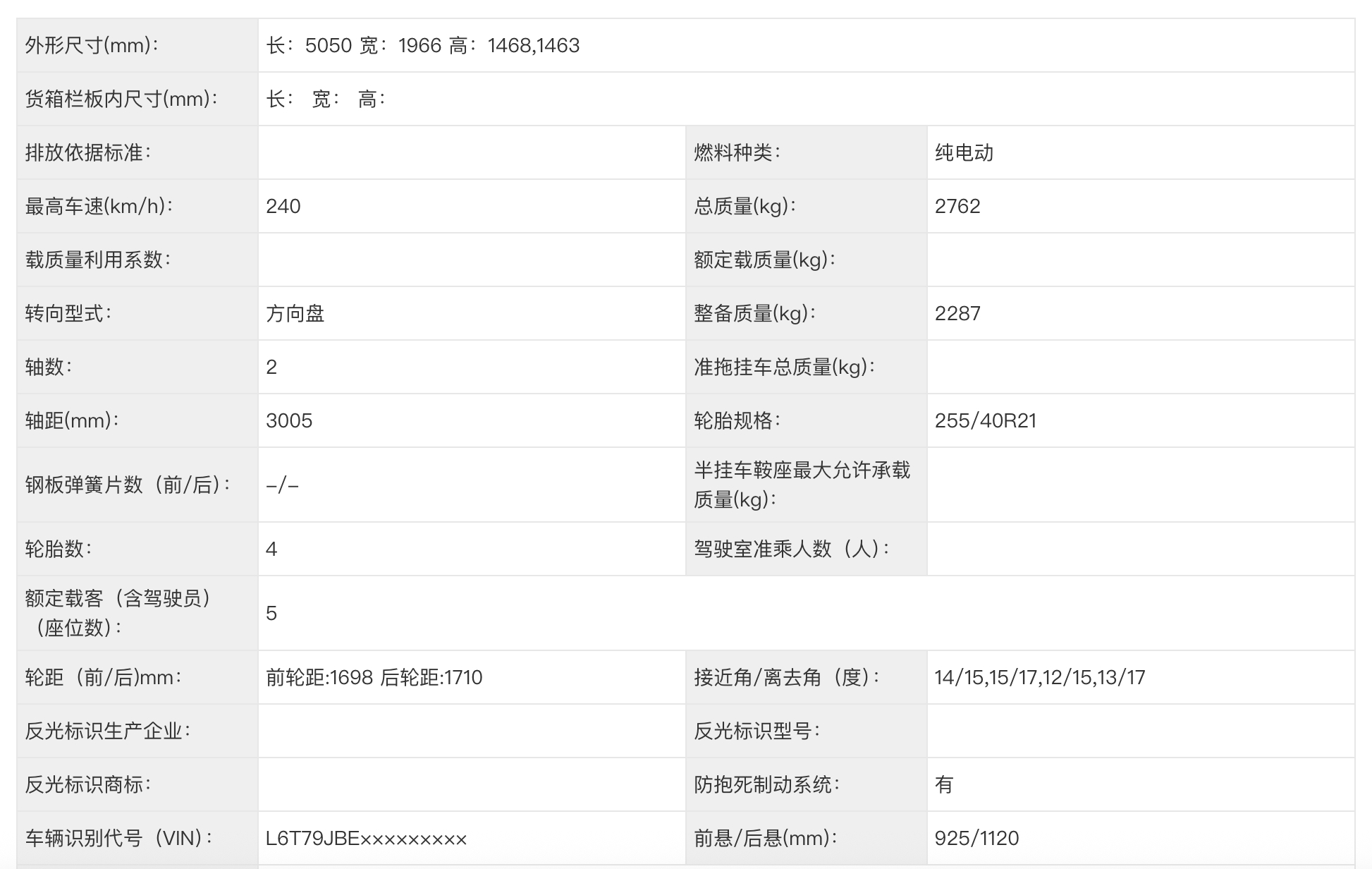
Task: Click the curb weight value 2287
Action: pyautogui.click(x=957, y=314)
